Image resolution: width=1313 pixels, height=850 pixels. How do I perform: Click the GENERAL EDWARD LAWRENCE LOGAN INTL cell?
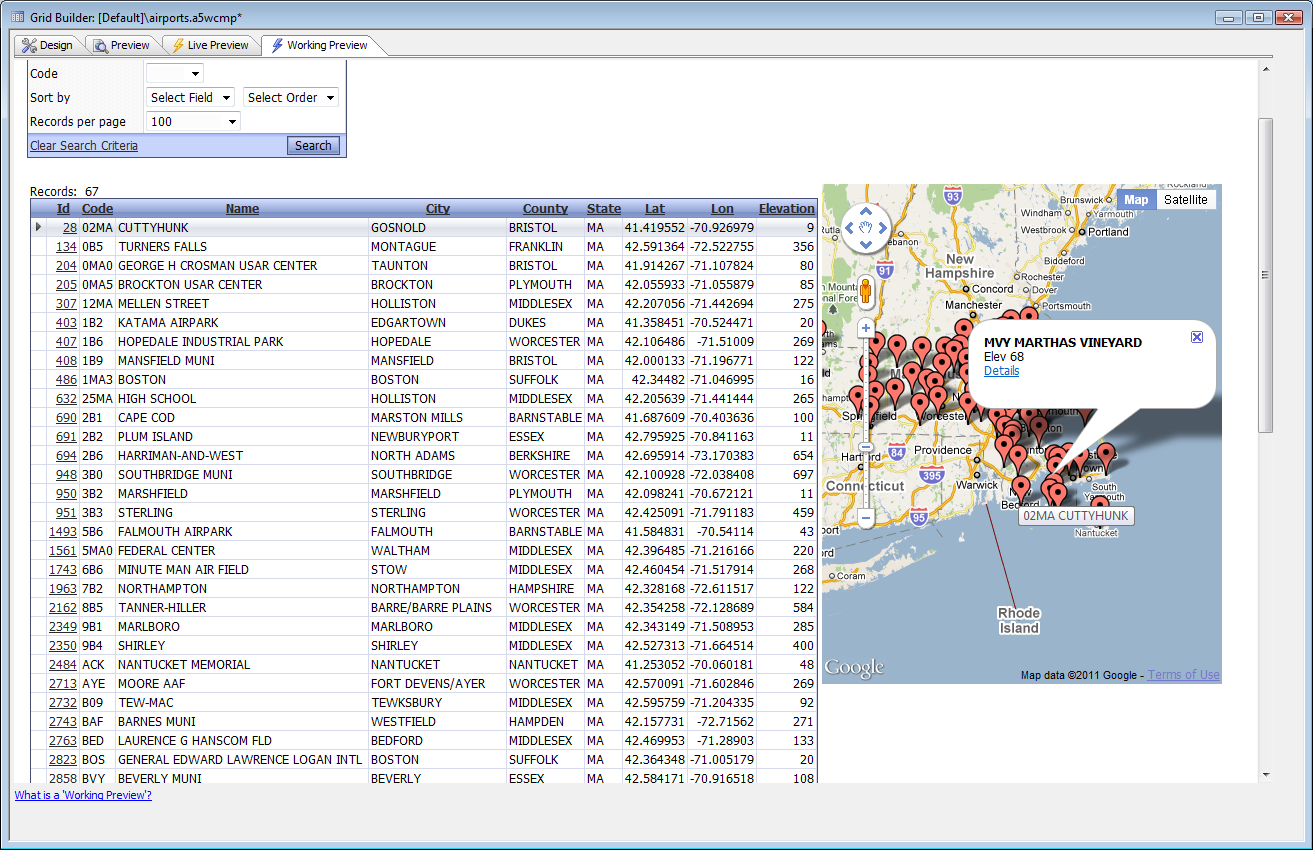pyautogui.click(x=240, y=760)
